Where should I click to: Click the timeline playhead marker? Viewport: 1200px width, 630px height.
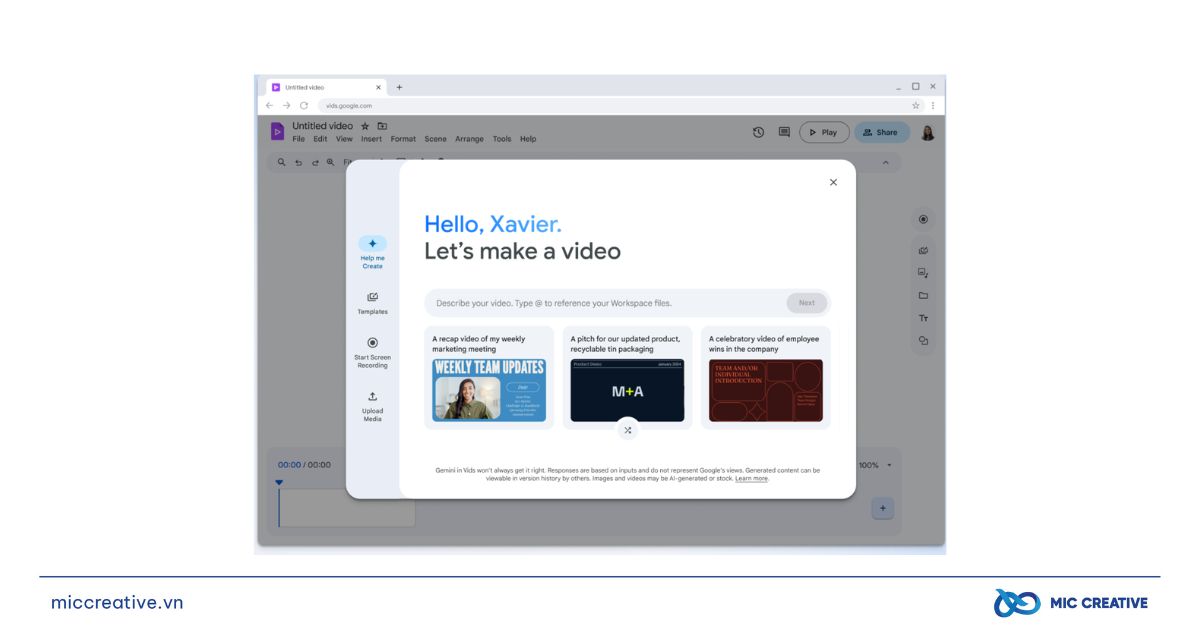pyautogui.click(x=279, y=483)
